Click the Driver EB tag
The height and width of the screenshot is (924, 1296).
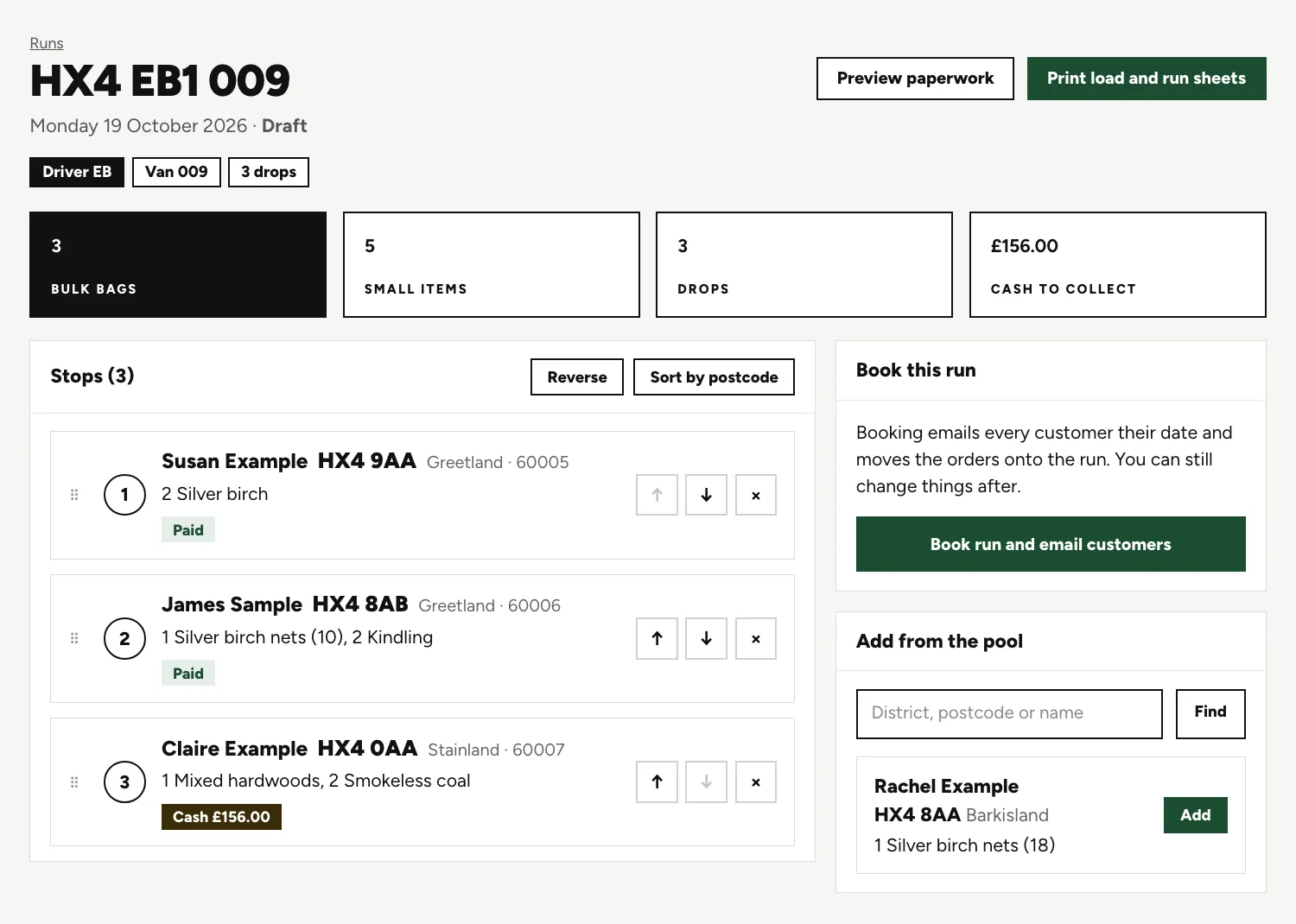pos(77,172)
